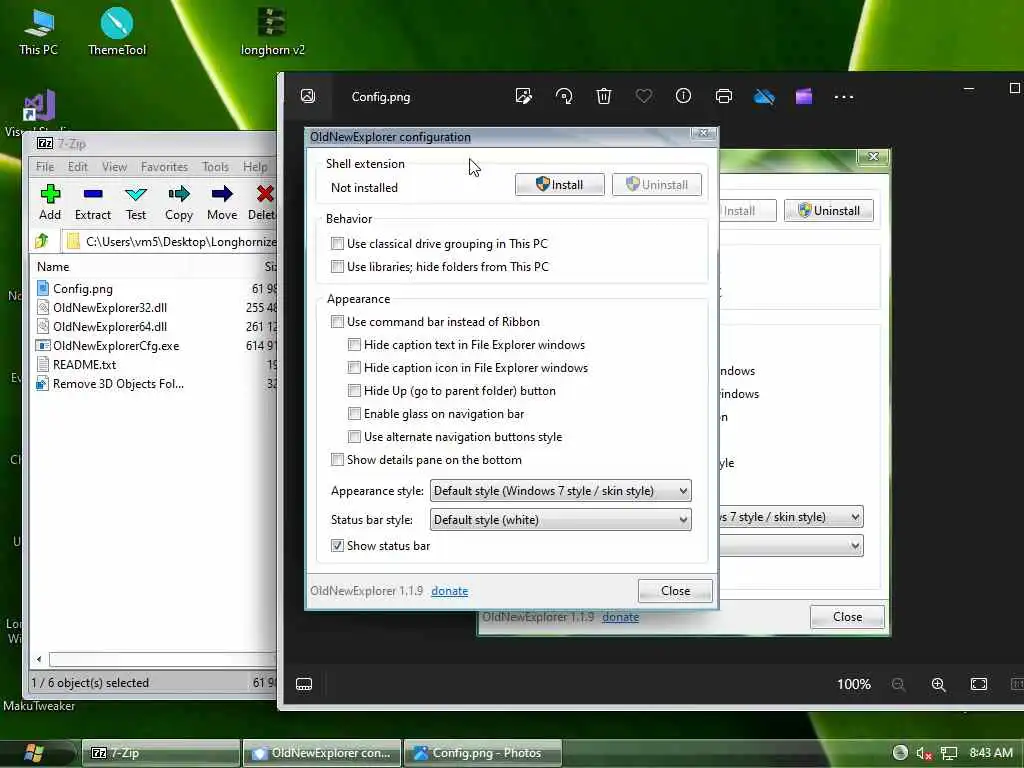Open longhorn v2 desktop icon

click(x=272, y=31)
